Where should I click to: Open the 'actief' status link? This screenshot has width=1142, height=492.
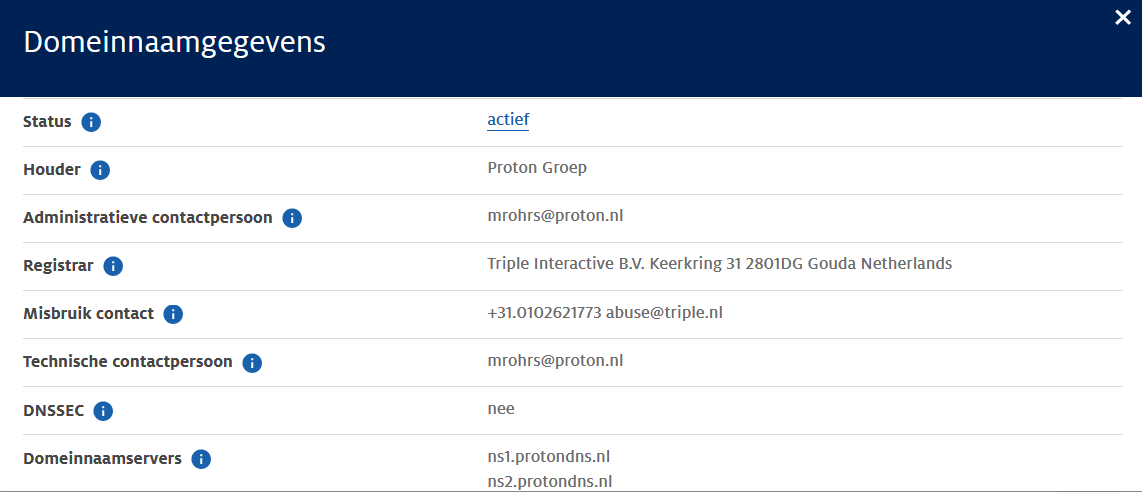[508, 120]
